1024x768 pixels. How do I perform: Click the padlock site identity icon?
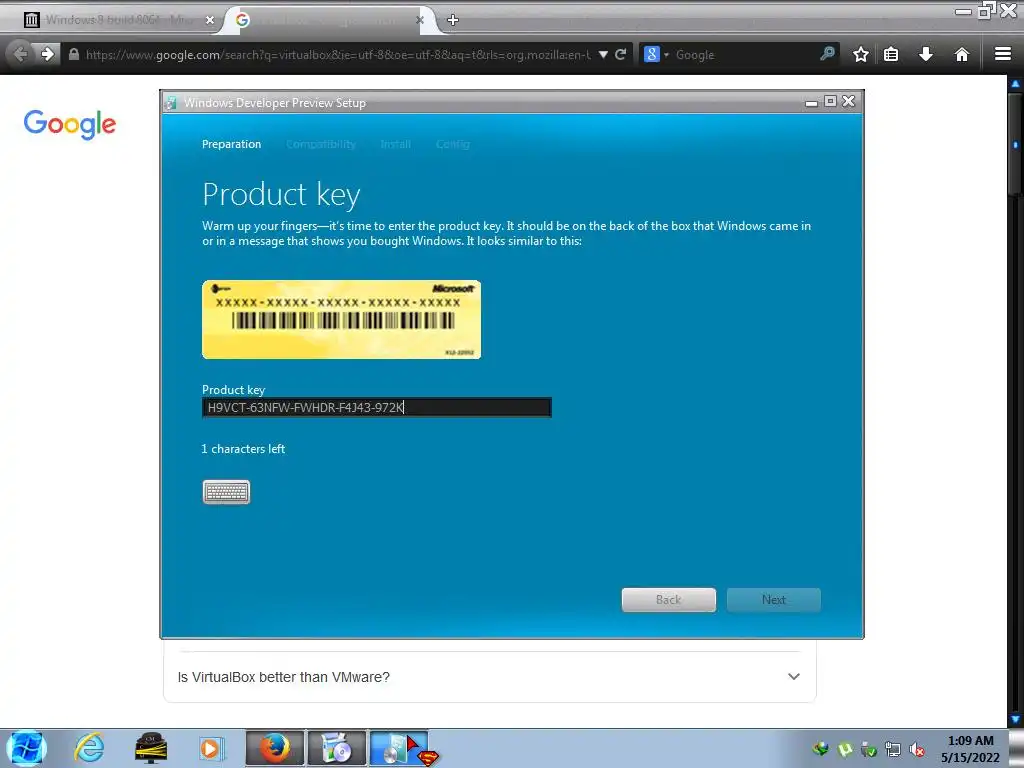(x=74, y=54)
